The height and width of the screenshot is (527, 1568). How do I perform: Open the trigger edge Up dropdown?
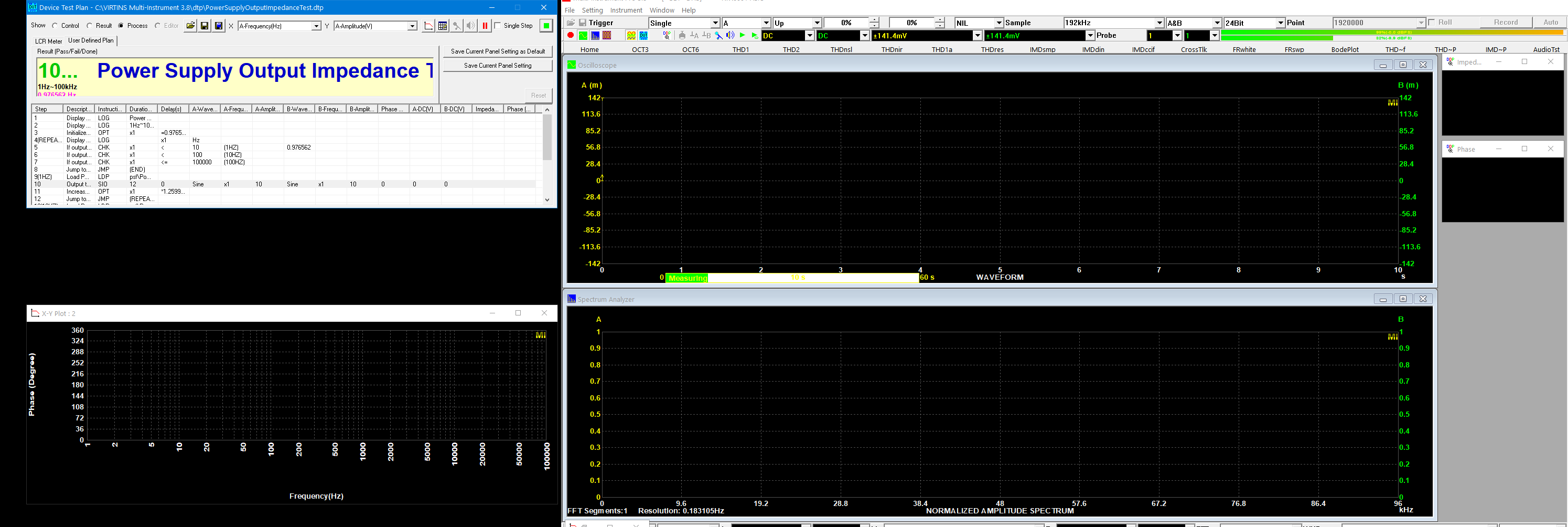pyautogui.click(x=817, y=23)
